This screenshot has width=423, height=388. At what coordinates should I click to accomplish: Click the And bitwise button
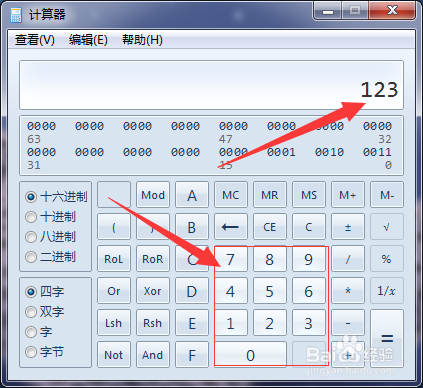[153, 355]
